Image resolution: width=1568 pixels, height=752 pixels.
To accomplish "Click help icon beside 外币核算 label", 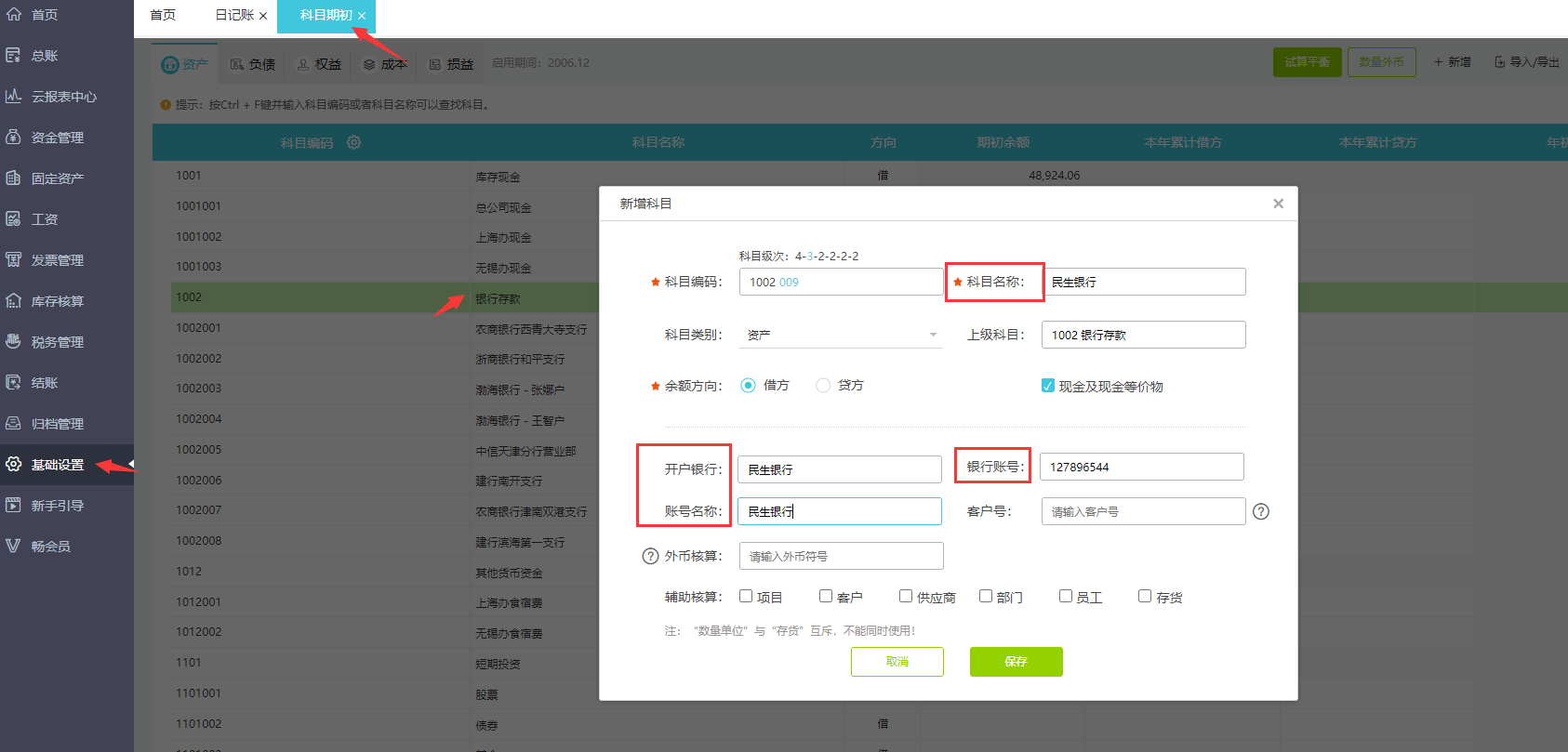I will pyautogui.click(x=650, y=556).
